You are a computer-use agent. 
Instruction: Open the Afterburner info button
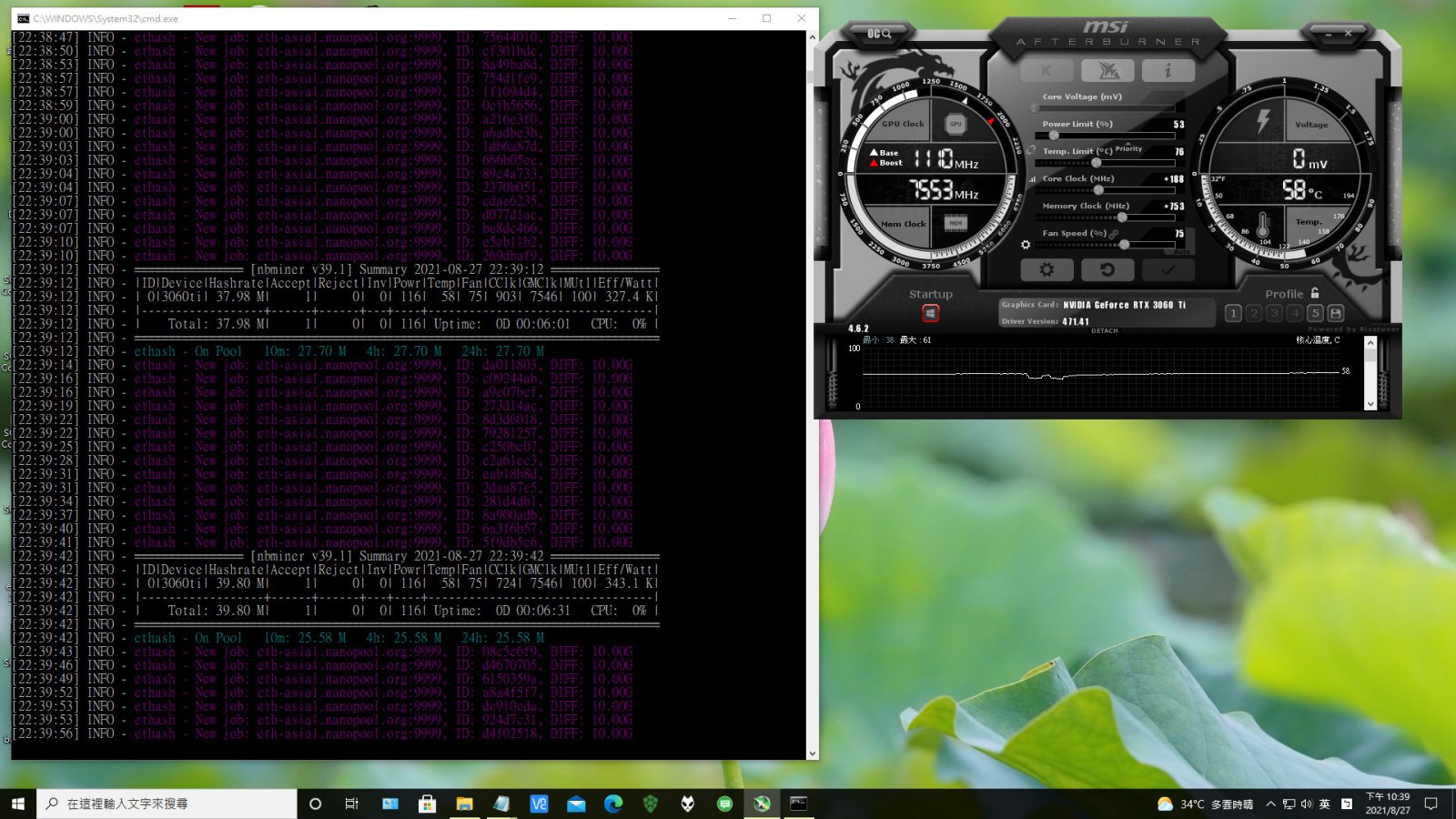tap(1168, 70)
